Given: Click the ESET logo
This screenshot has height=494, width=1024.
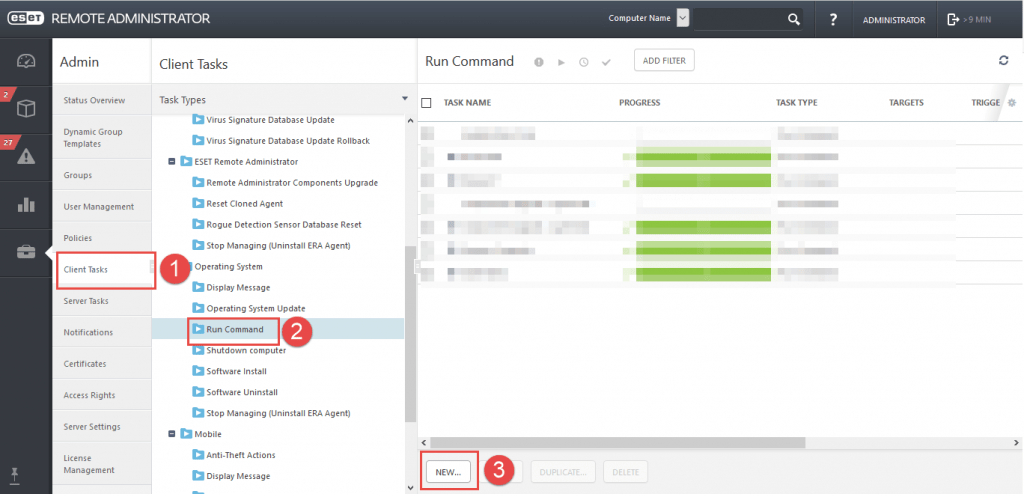Looking at the screenshot, I should pos(25,19).
